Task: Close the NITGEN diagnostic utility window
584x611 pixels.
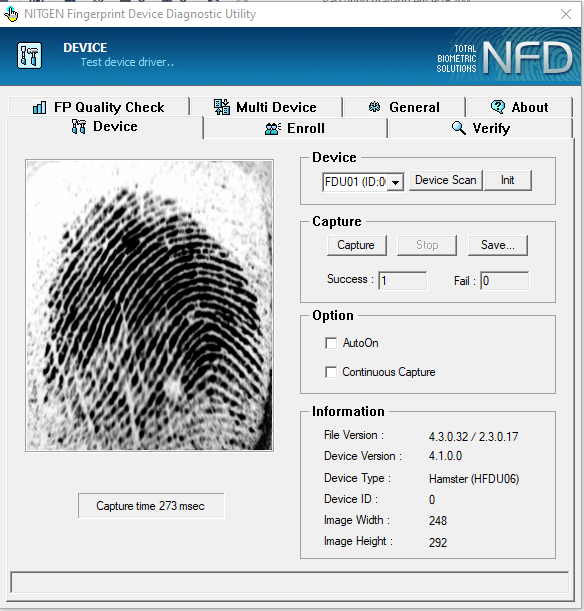Action: click(566, 14)
